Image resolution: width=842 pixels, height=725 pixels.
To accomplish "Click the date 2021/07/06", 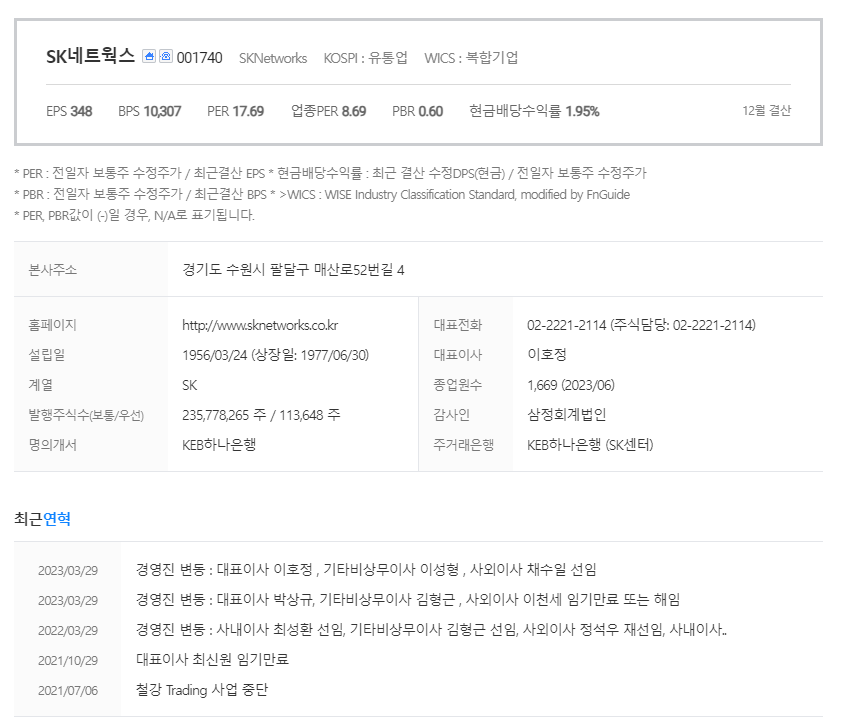I will [x=68, y=691].
